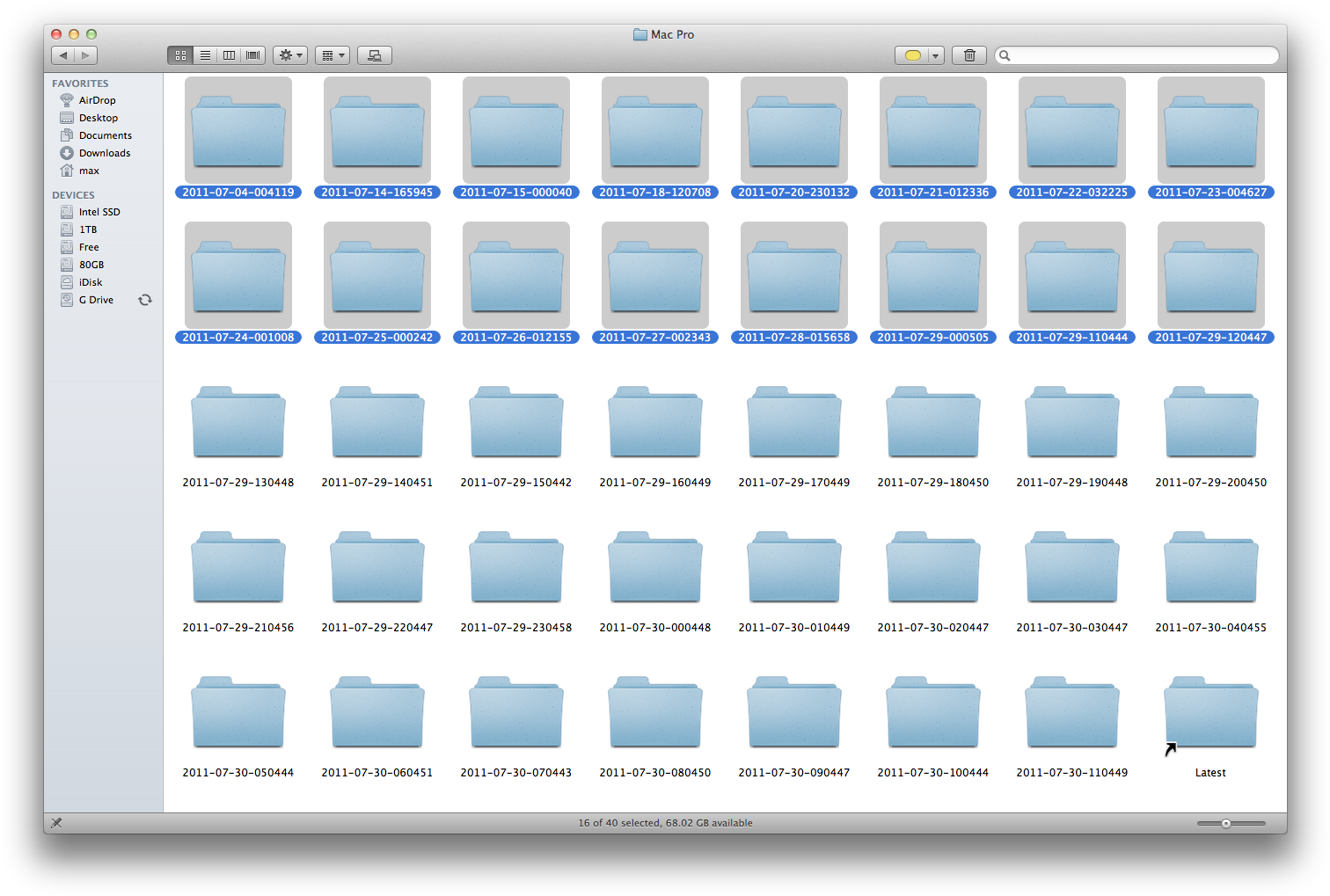
Task: Select the 80GB drive
Action: click(x=91, y=265)
